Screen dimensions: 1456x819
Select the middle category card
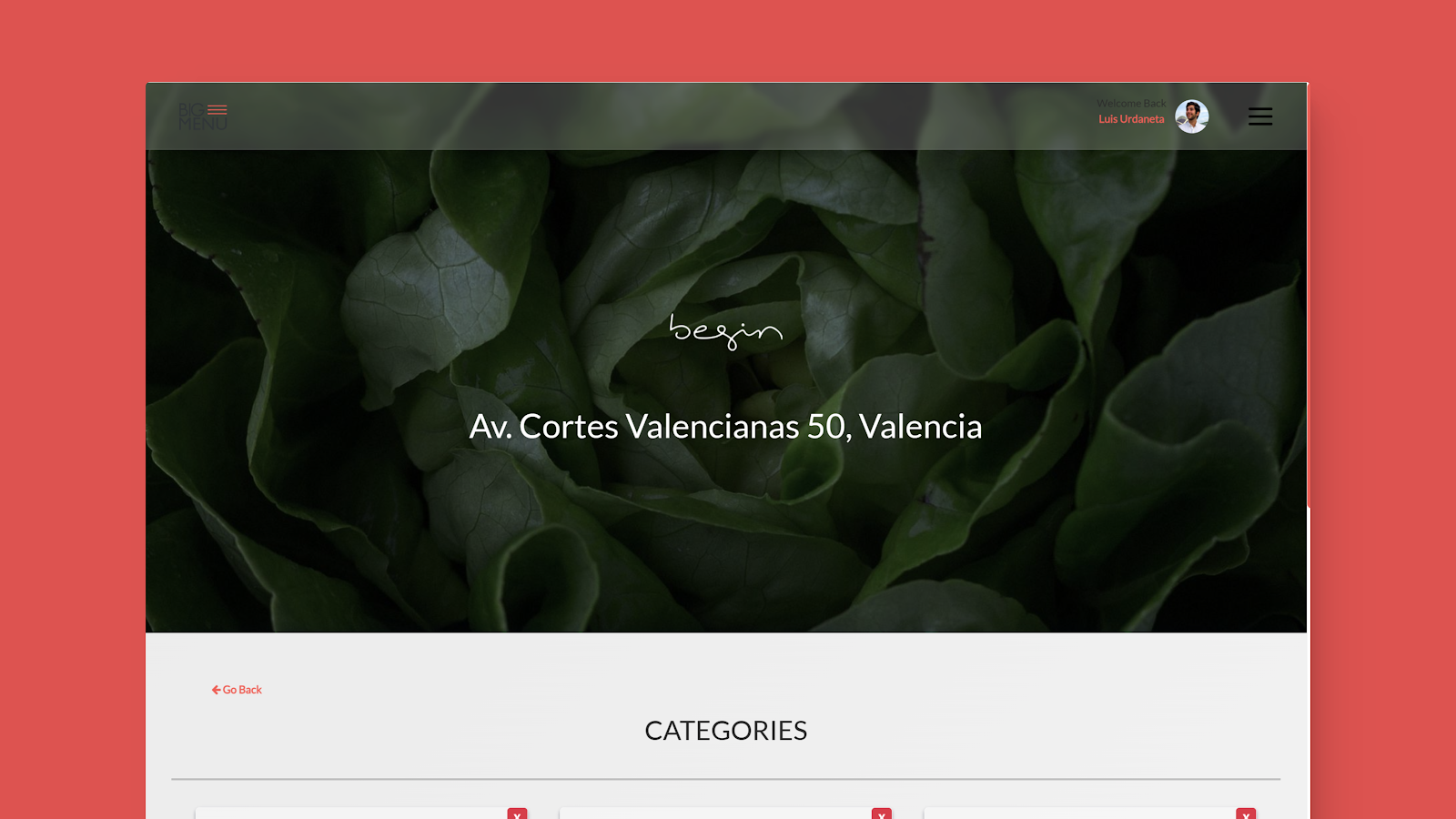pos(725,814)
